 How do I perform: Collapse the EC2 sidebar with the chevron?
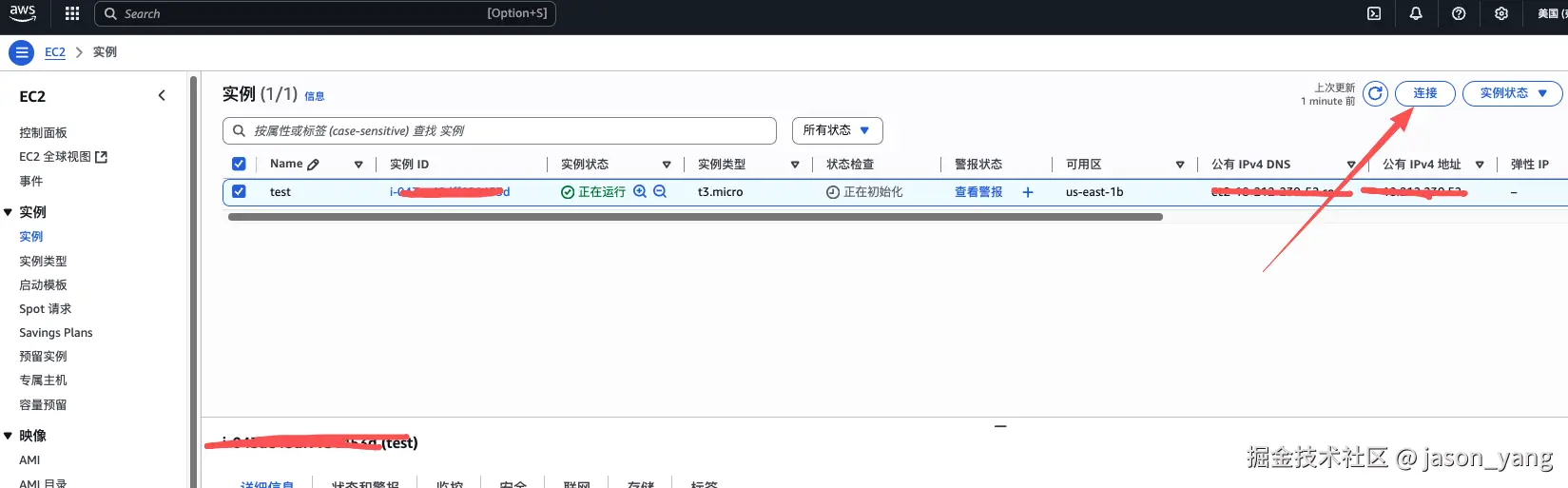[x=162, y=95]
